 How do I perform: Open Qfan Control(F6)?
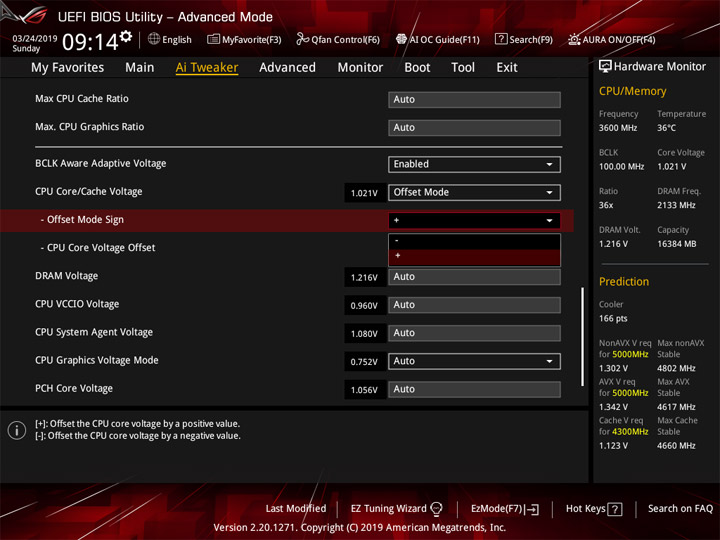338,39
